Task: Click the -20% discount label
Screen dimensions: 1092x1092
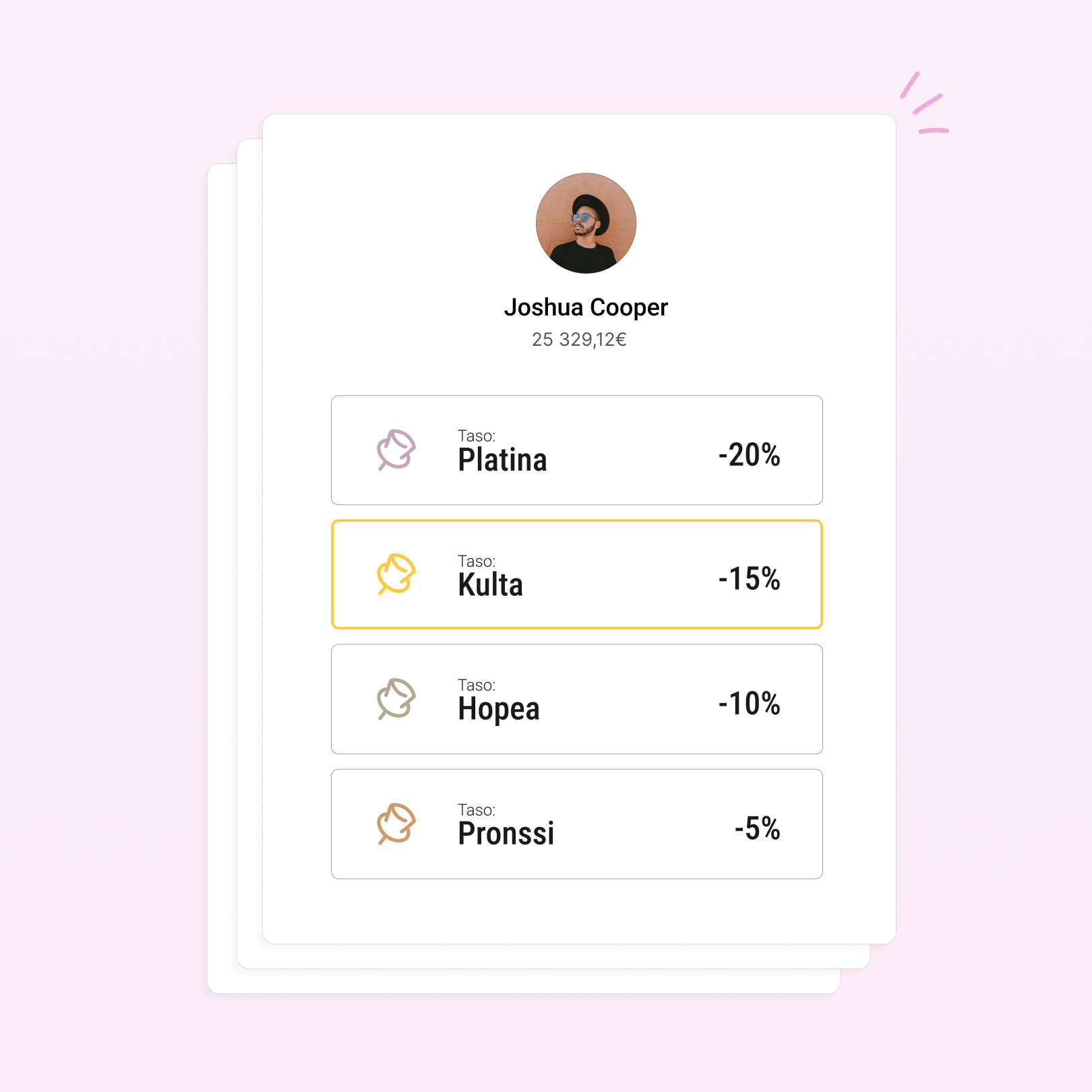Action: [x=749, y=455]
